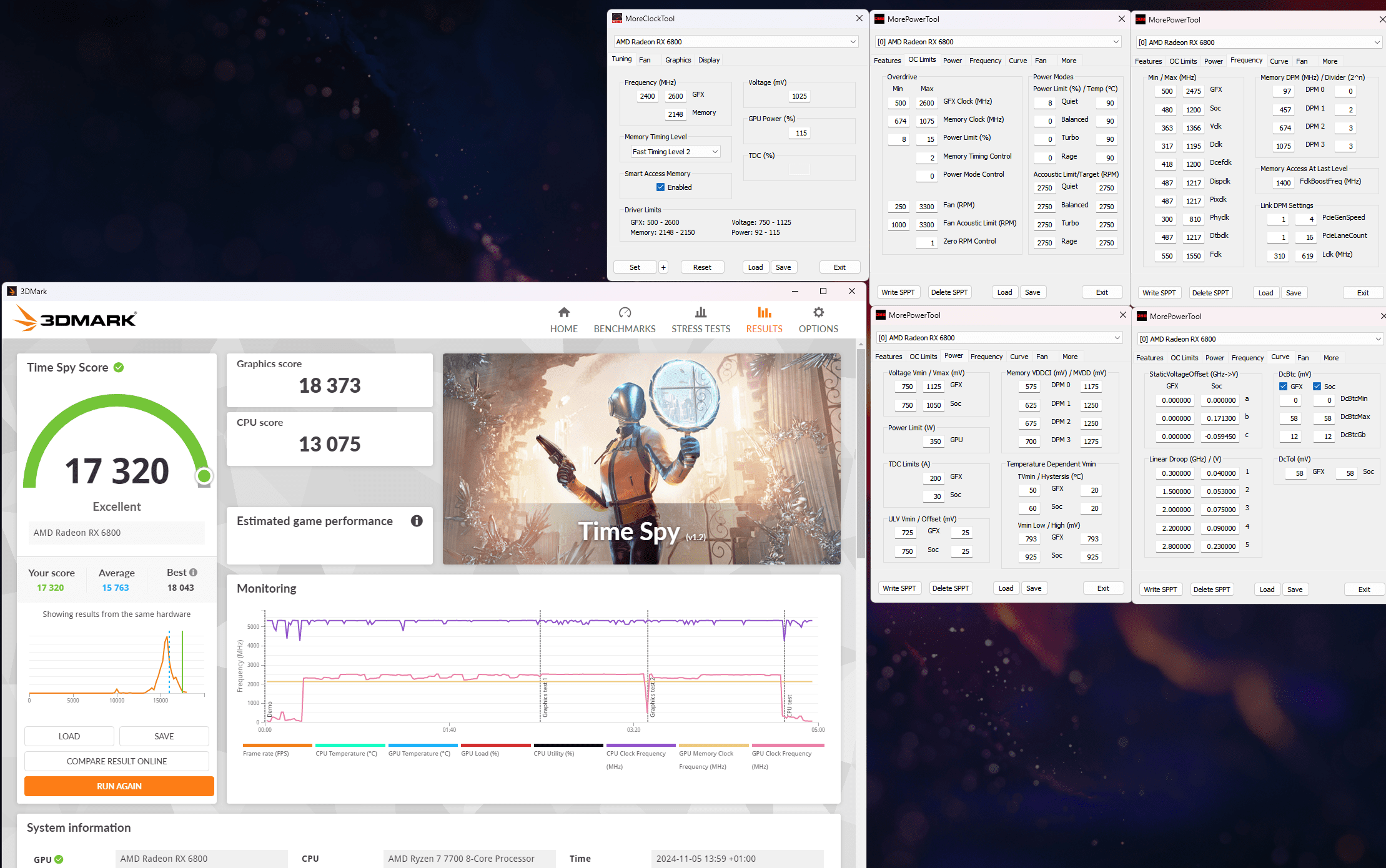Click Delete SPPT in the Power tab window

[x=951, y=588]
